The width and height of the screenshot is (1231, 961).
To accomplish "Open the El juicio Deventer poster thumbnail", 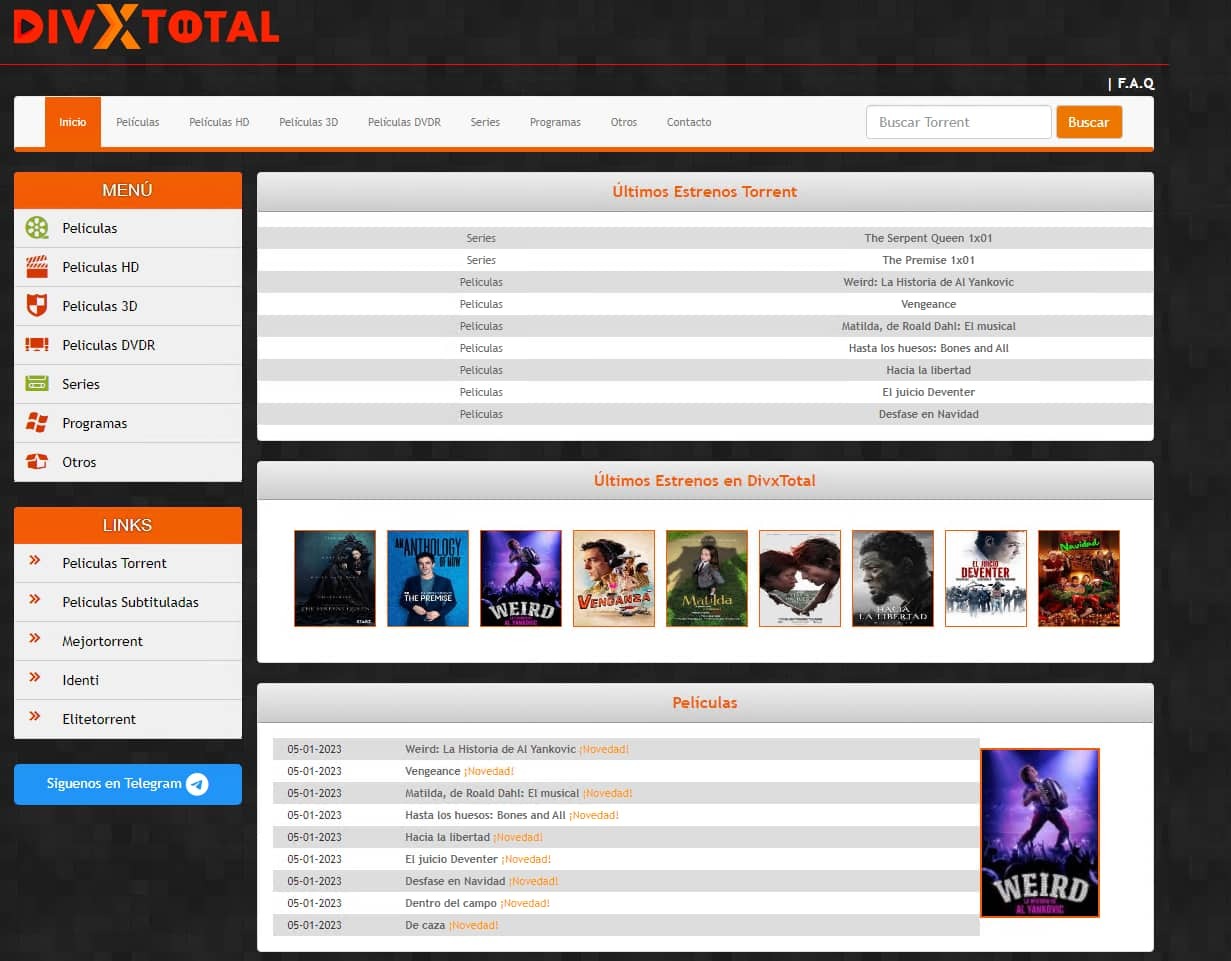I will 986,579.
